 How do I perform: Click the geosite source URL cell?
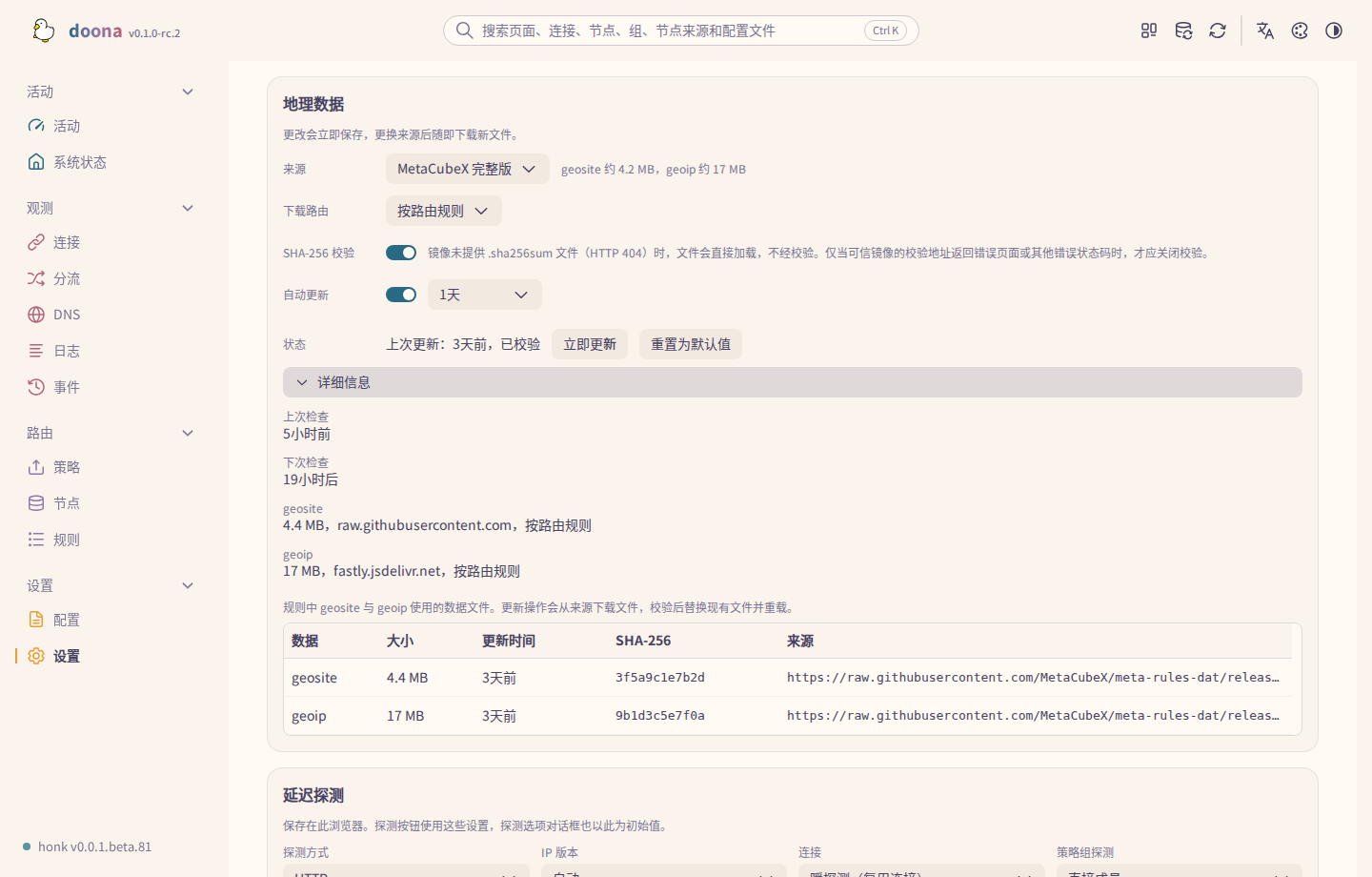1033,678
